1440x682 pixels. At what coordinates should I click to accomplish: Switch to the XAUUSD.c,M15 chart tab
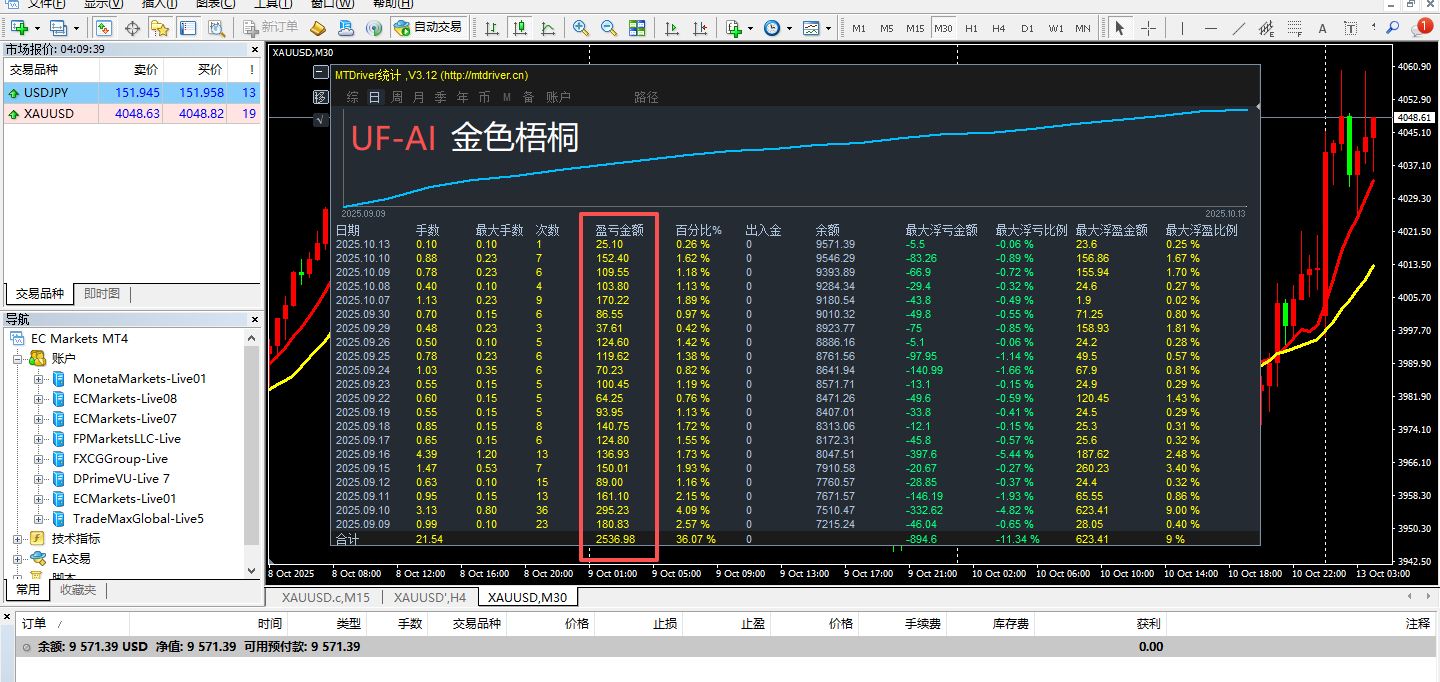pos(325,597)
